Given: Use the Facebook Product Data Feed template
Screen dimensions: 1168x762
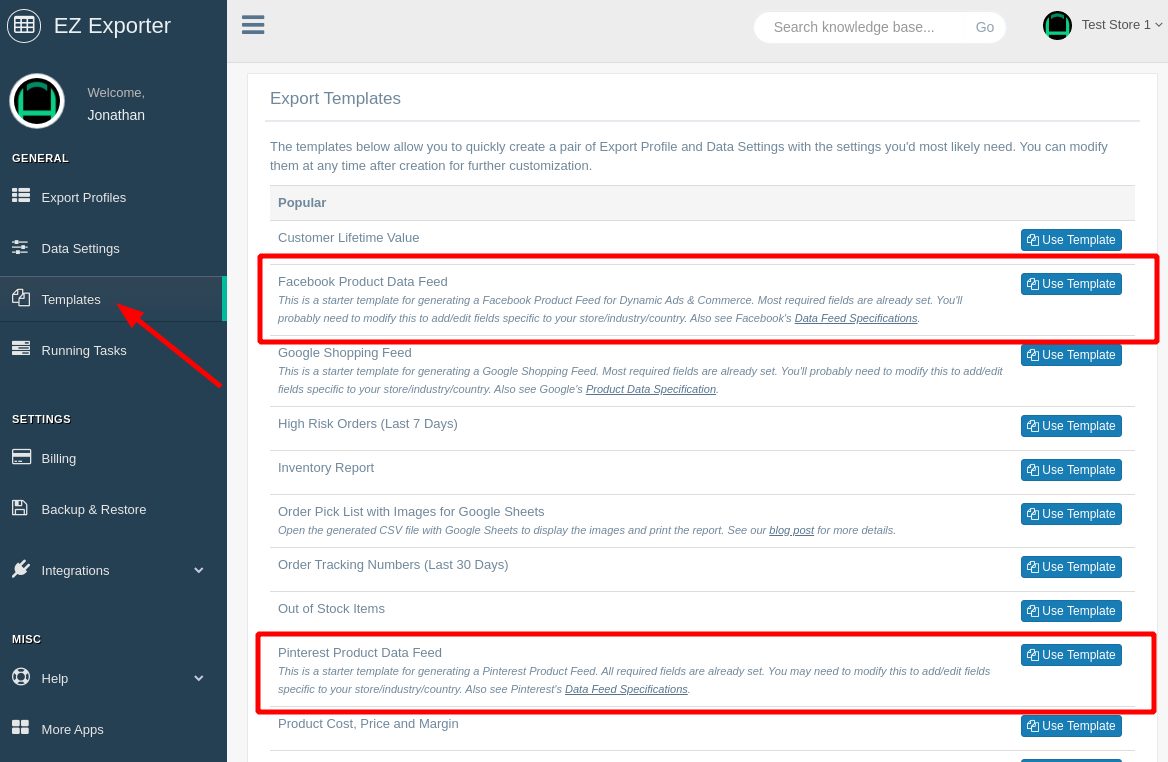Looking at the screenshot, I should pyautogui.click(x=1071, y=284).
